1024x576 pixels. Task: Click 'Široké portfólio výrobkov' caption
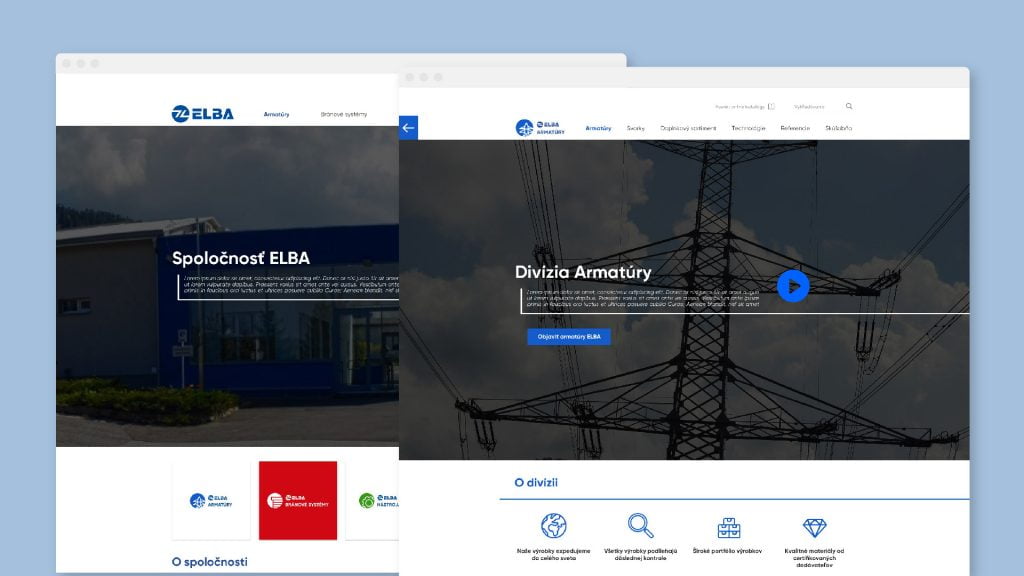728,551
